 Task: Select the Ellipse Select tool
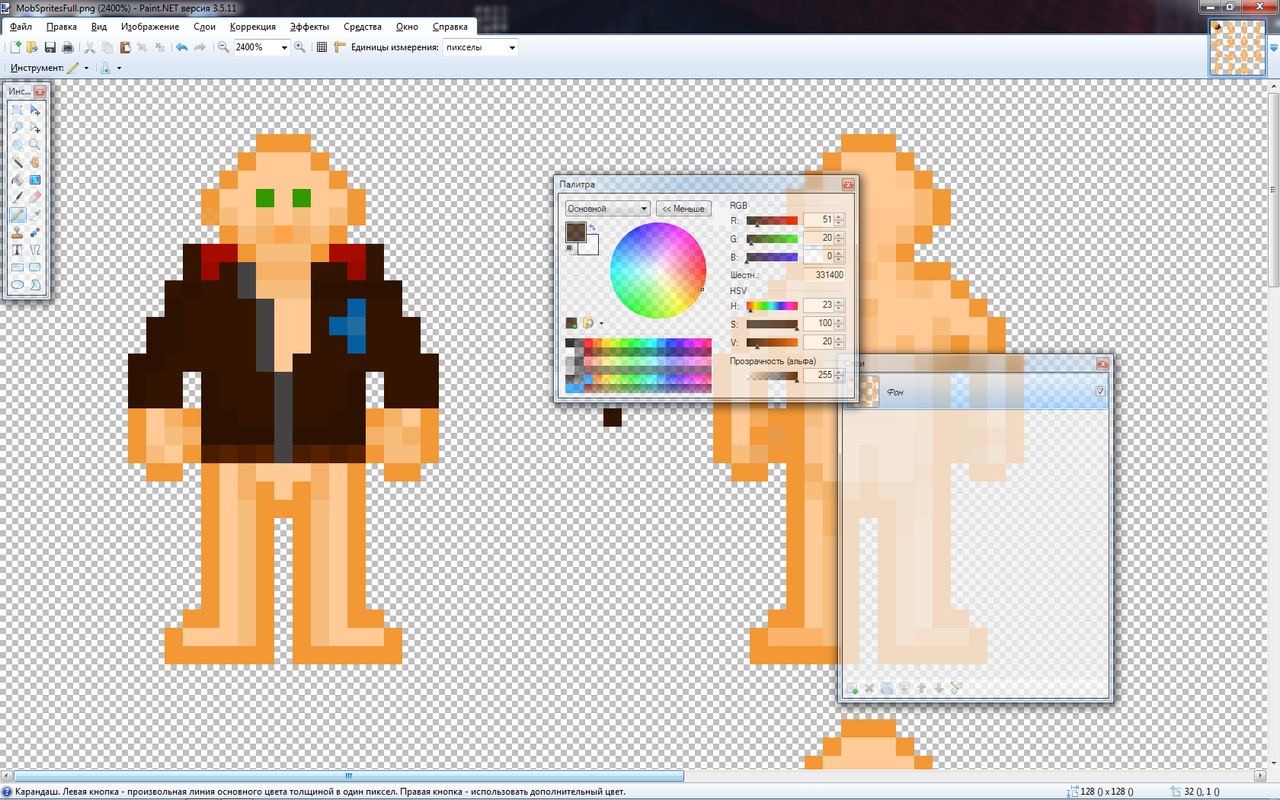[x=18, y=145]
